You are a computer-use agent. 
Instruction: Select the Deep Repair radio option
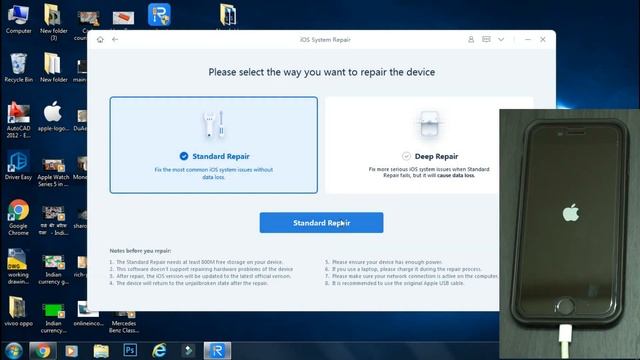coord(406,156)
